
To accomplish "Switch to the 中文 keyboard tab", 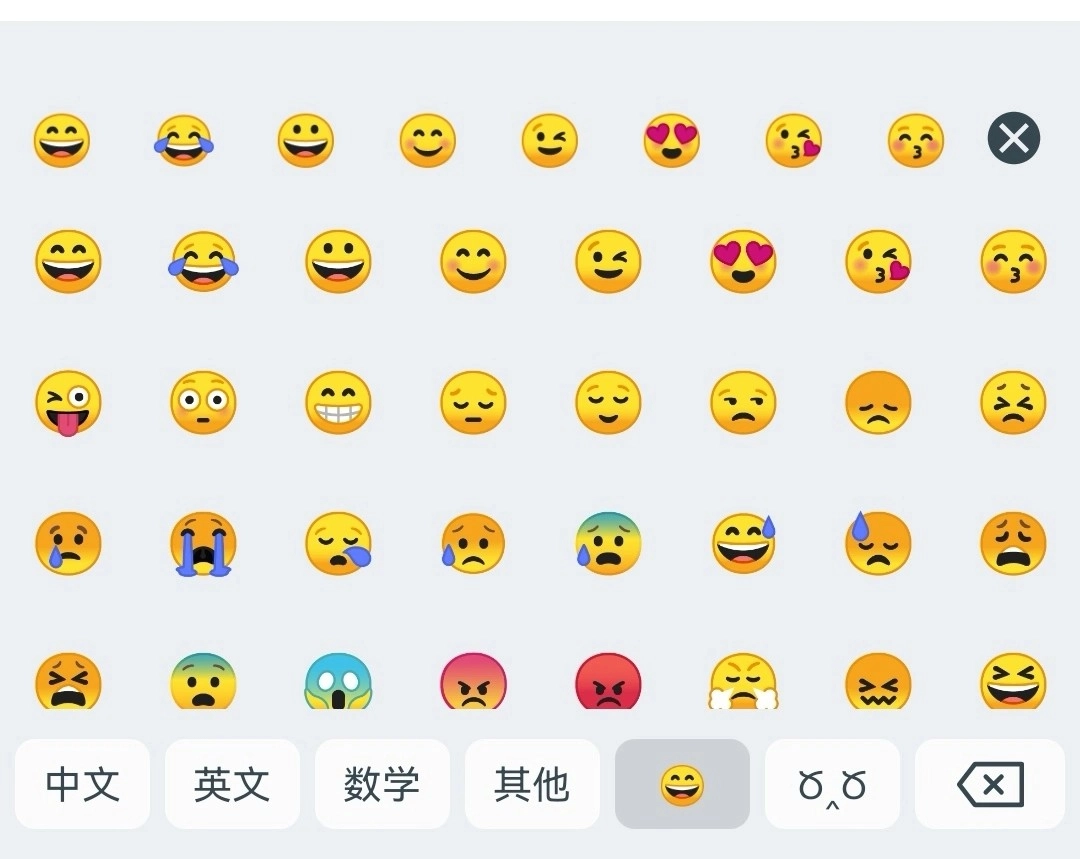I will click(82, 784).
